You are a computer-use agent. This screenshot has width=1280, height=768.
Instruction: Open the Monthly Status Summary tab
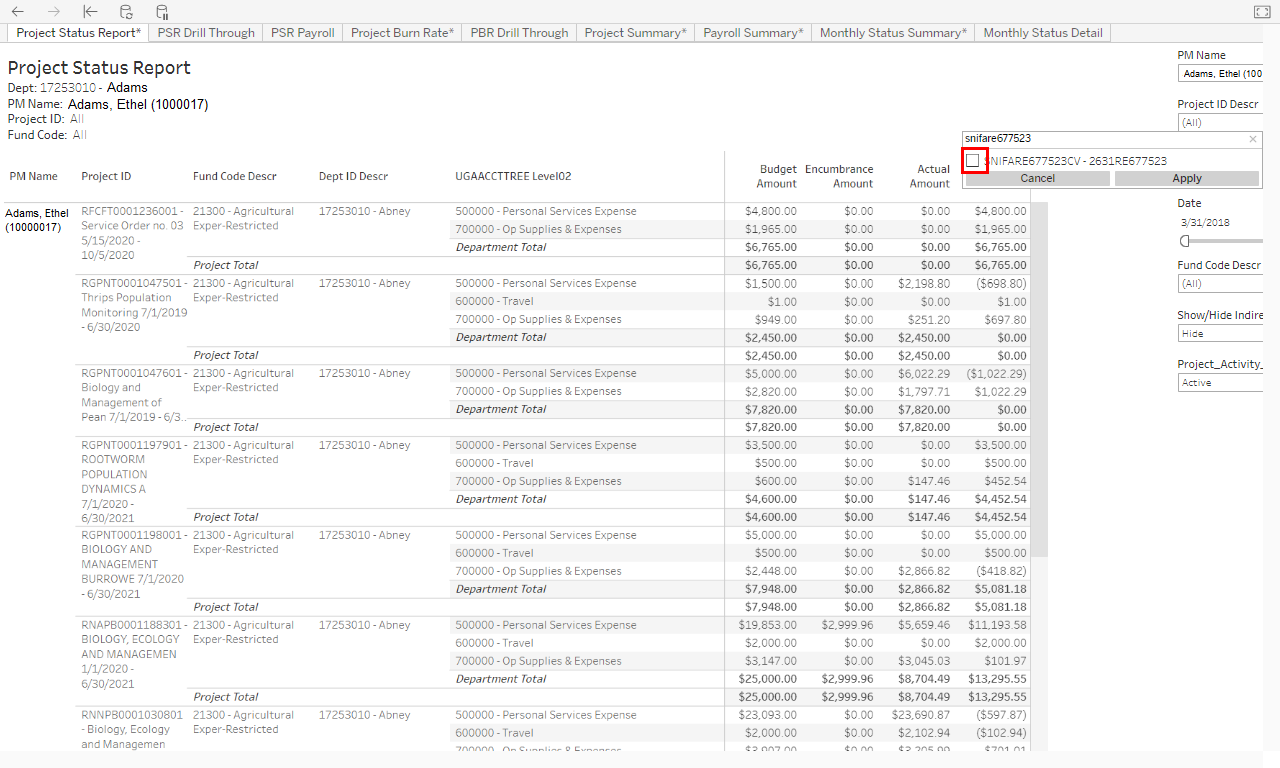[893, 33]
